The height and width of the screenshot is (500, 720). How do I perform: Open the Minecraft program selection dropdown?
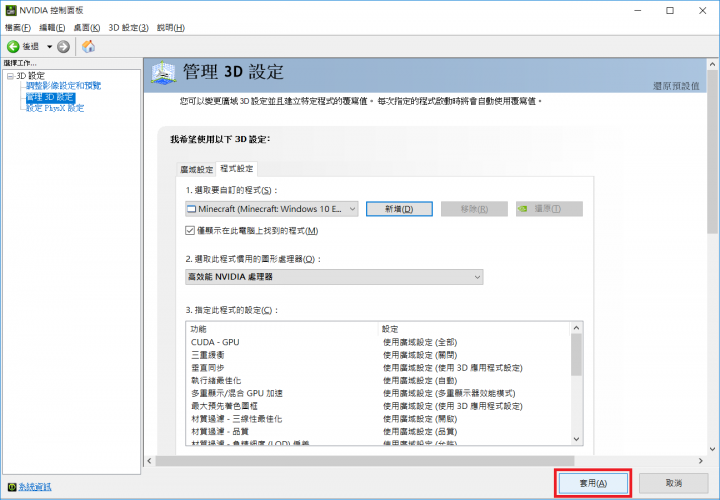[x=271, y=209]
